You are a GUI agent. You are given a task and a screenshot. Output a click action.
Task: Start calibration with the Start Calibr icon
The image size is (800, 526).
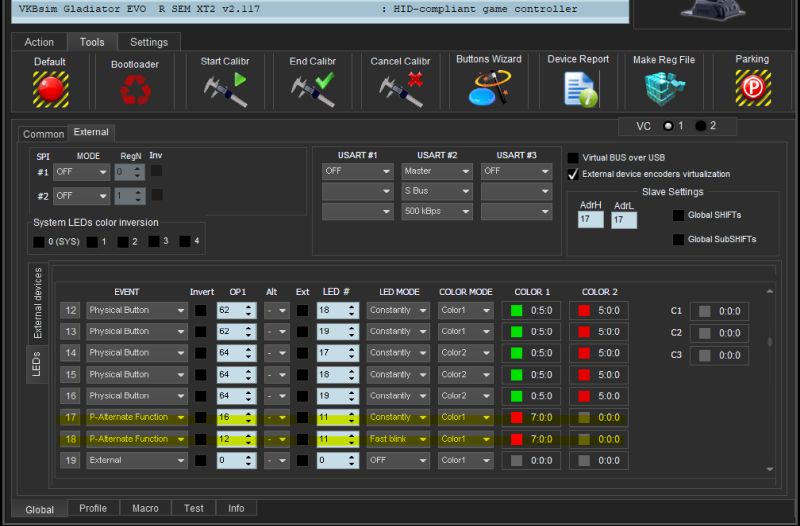[225, 89]
